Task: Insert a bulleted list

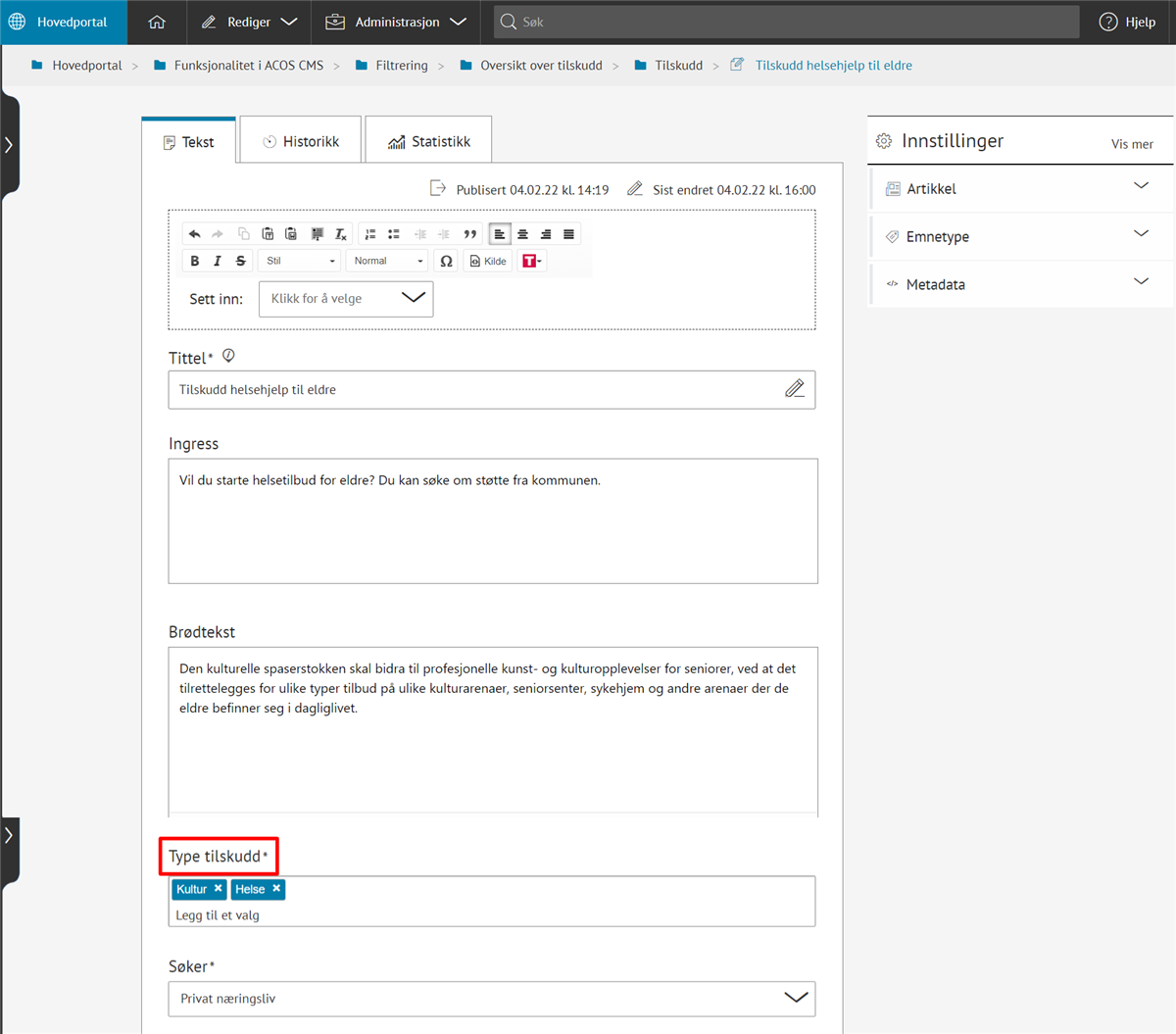Action: (x=394, y=234)
